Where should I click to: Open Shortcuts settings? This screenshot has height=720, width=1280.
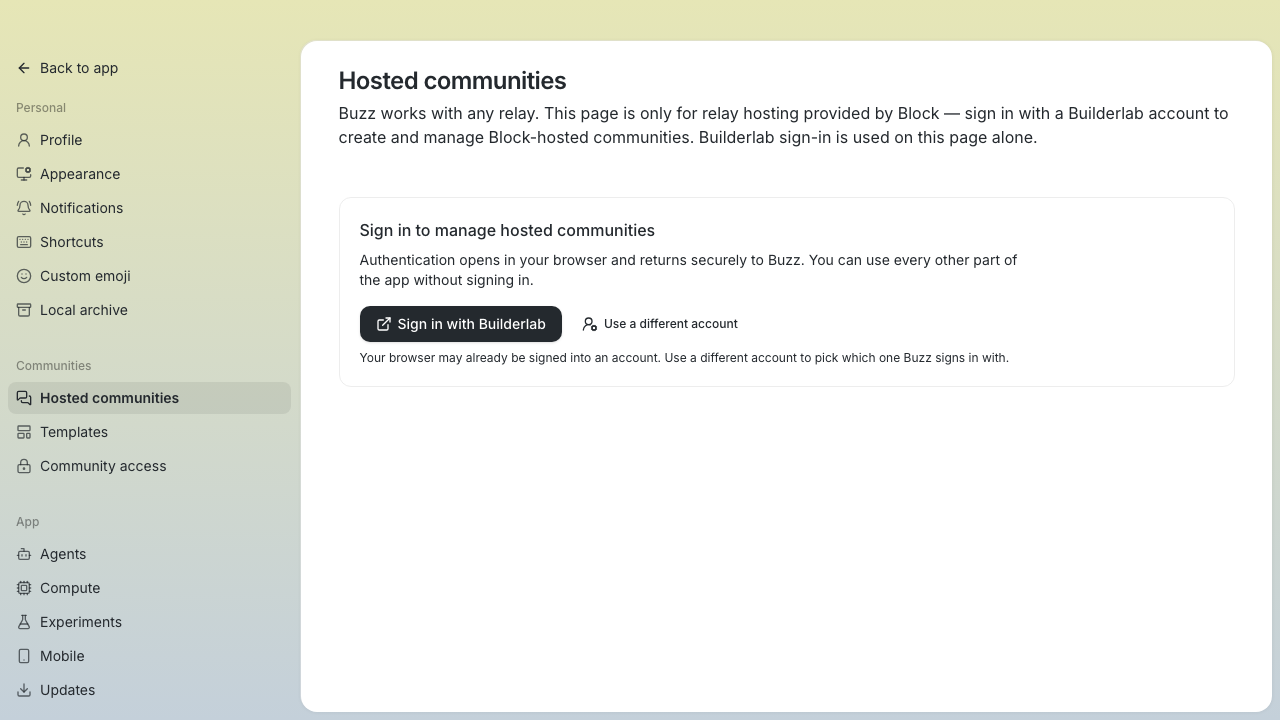click(x=149, y=242)
